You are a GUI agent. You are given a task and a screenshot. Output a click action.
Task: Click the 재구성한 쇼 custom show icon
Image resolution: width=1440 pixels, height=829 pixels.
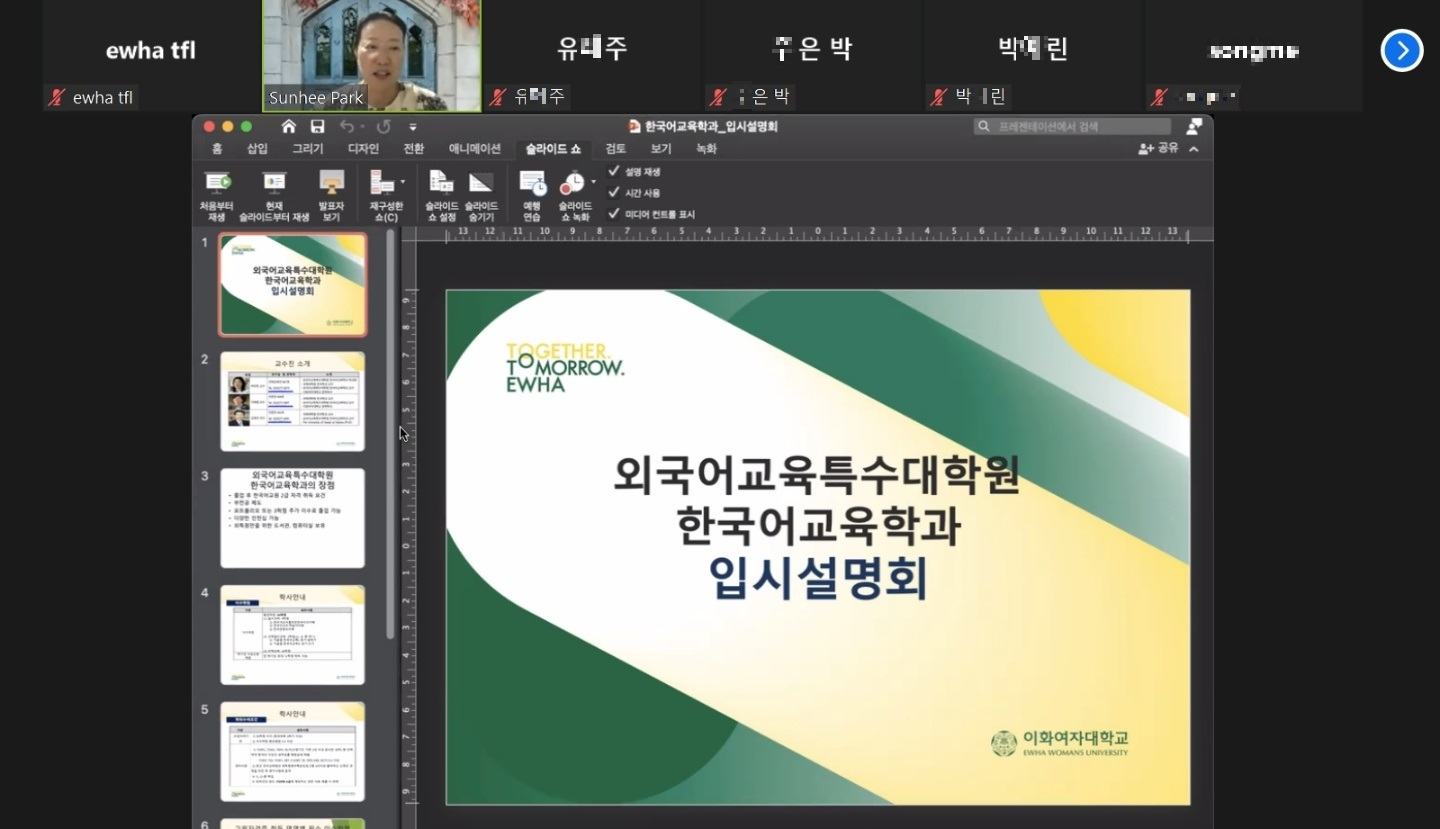coord(382,183)
